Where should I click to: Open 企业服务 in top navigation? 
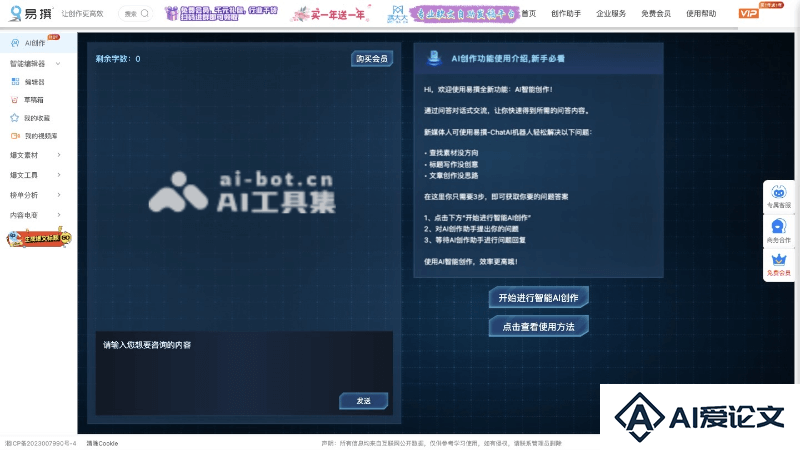click(611, 14)
